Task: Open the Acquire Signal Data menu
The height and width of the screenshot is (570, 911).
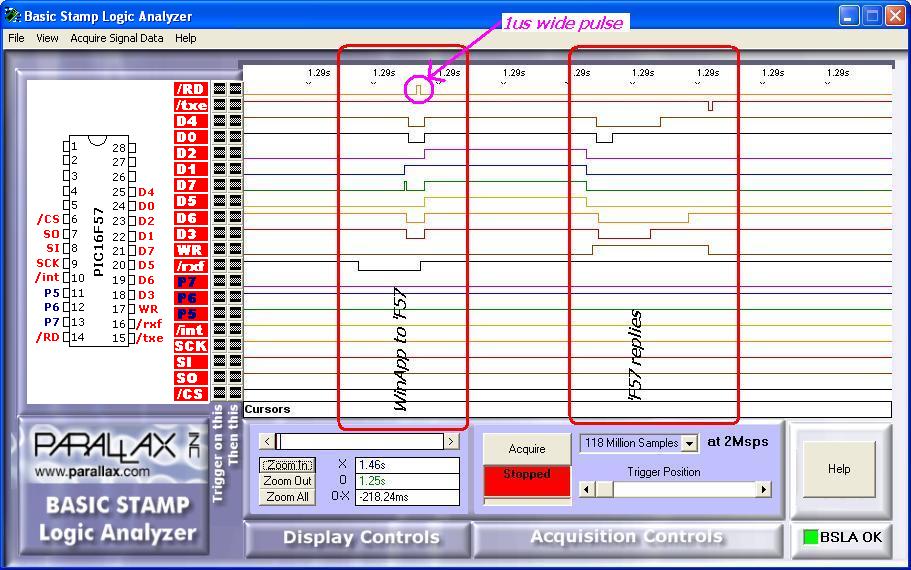Action: pyautogui.click(x=117, y=38)
